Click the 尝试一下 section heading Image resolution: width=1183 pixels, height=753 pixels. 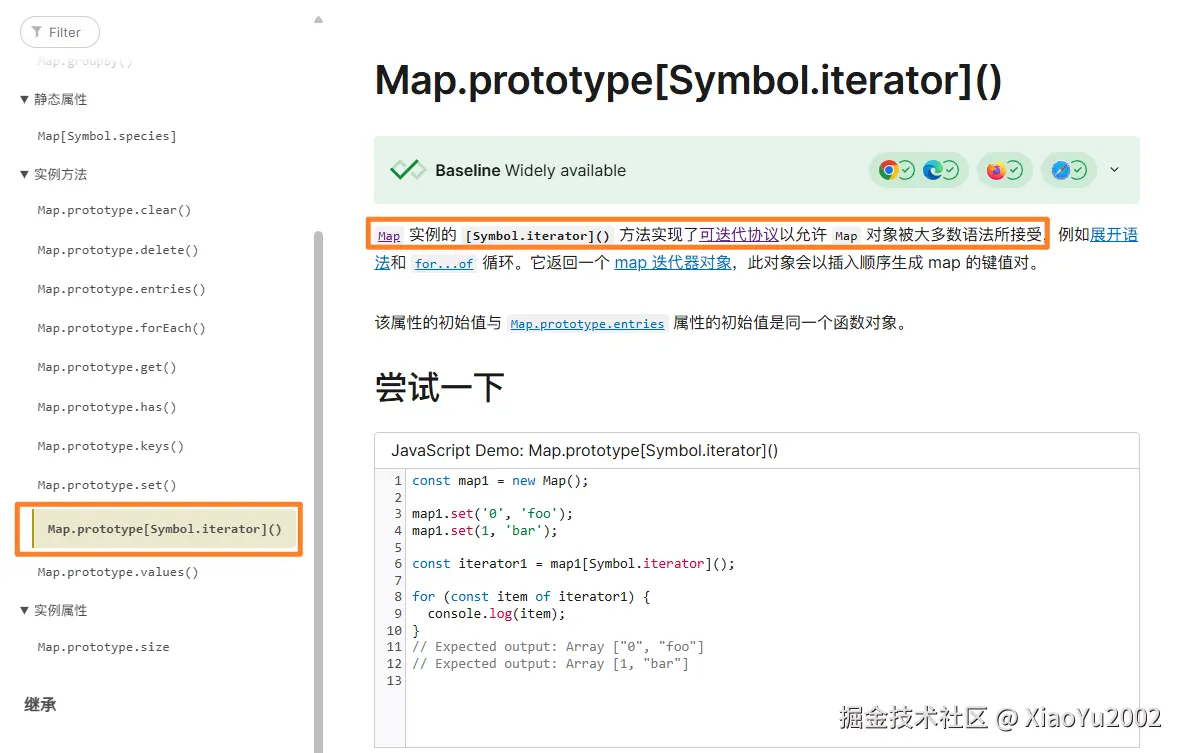point(440,388)
